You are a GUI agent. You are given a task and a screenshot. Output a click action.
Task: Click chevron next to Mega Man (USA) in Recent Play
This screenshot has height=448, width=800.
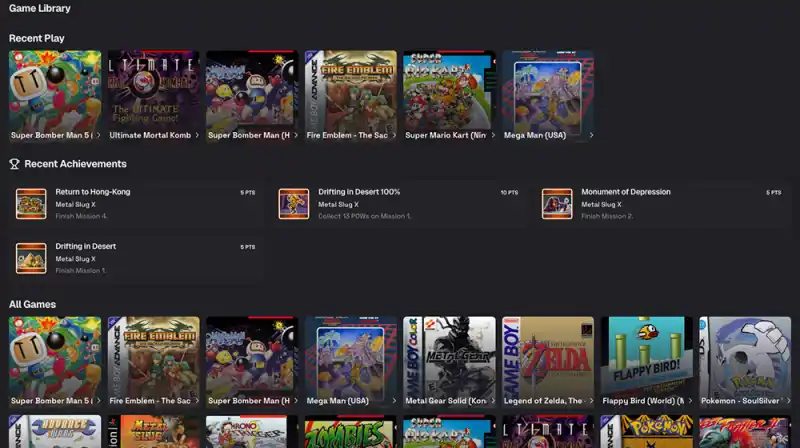pyautogui.click(x=591, y=135)
